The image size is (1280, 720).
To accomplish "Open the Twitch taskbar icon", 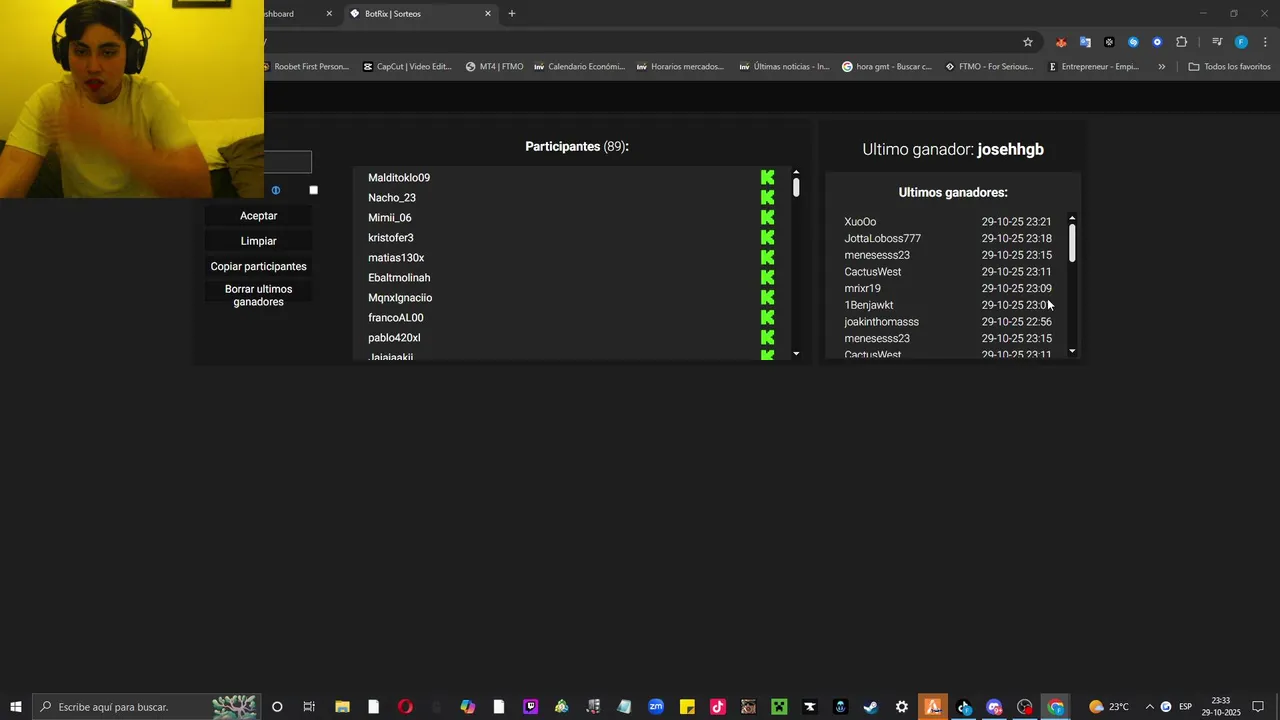I will coord(531,707).
